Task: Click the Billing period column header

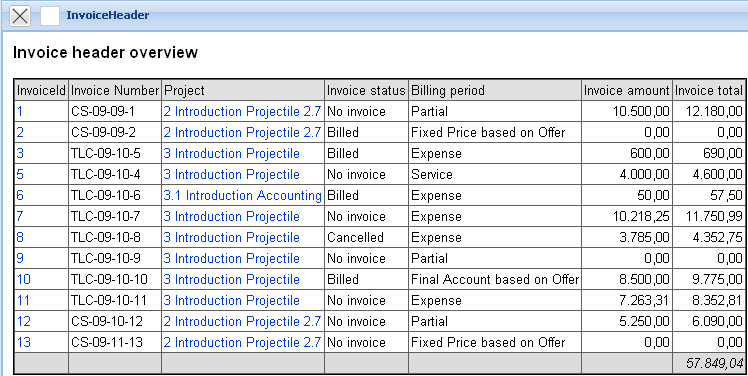Action: [x=495, y=90]
